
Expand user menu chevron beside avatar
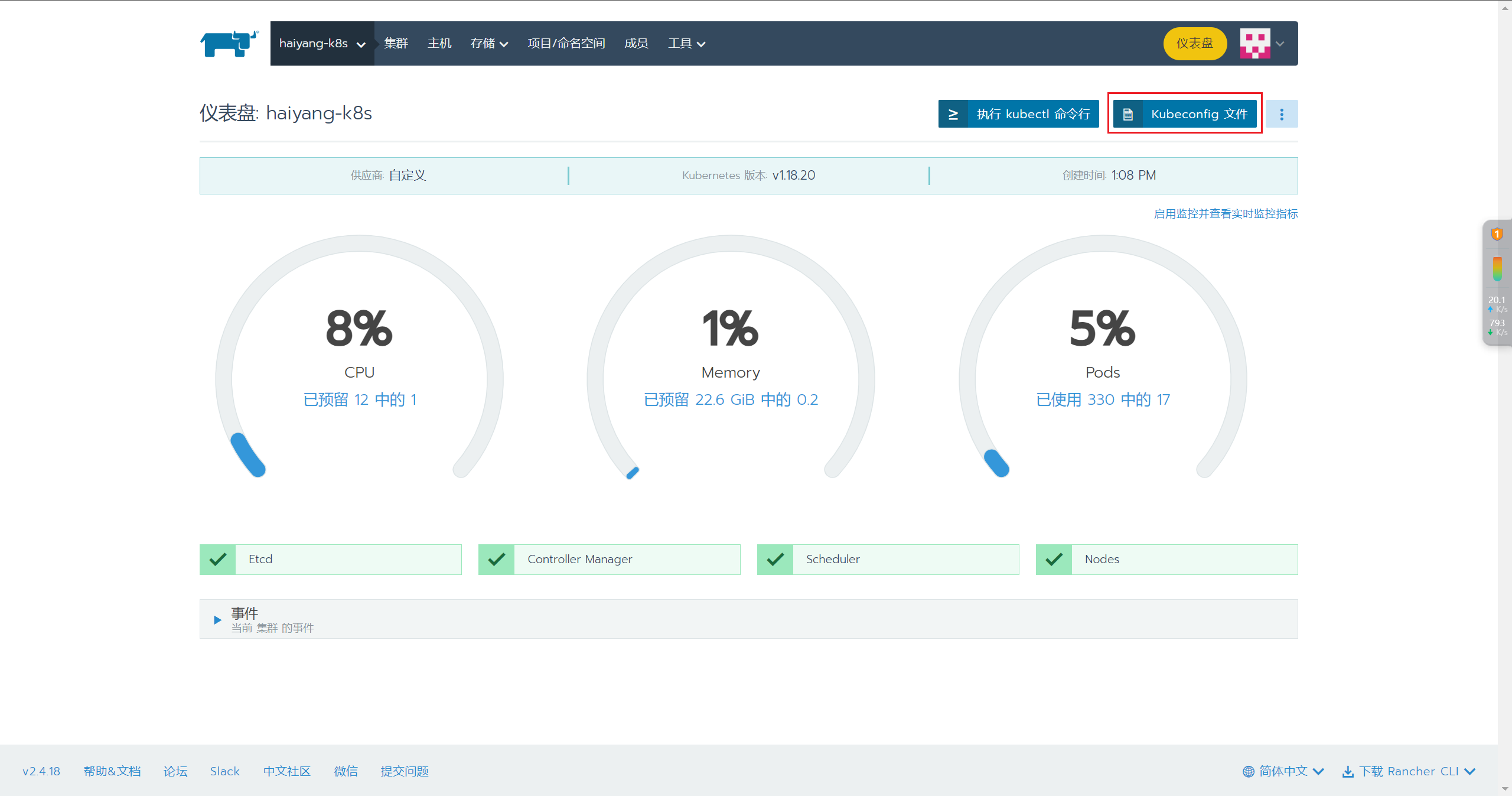point(1280,44)
